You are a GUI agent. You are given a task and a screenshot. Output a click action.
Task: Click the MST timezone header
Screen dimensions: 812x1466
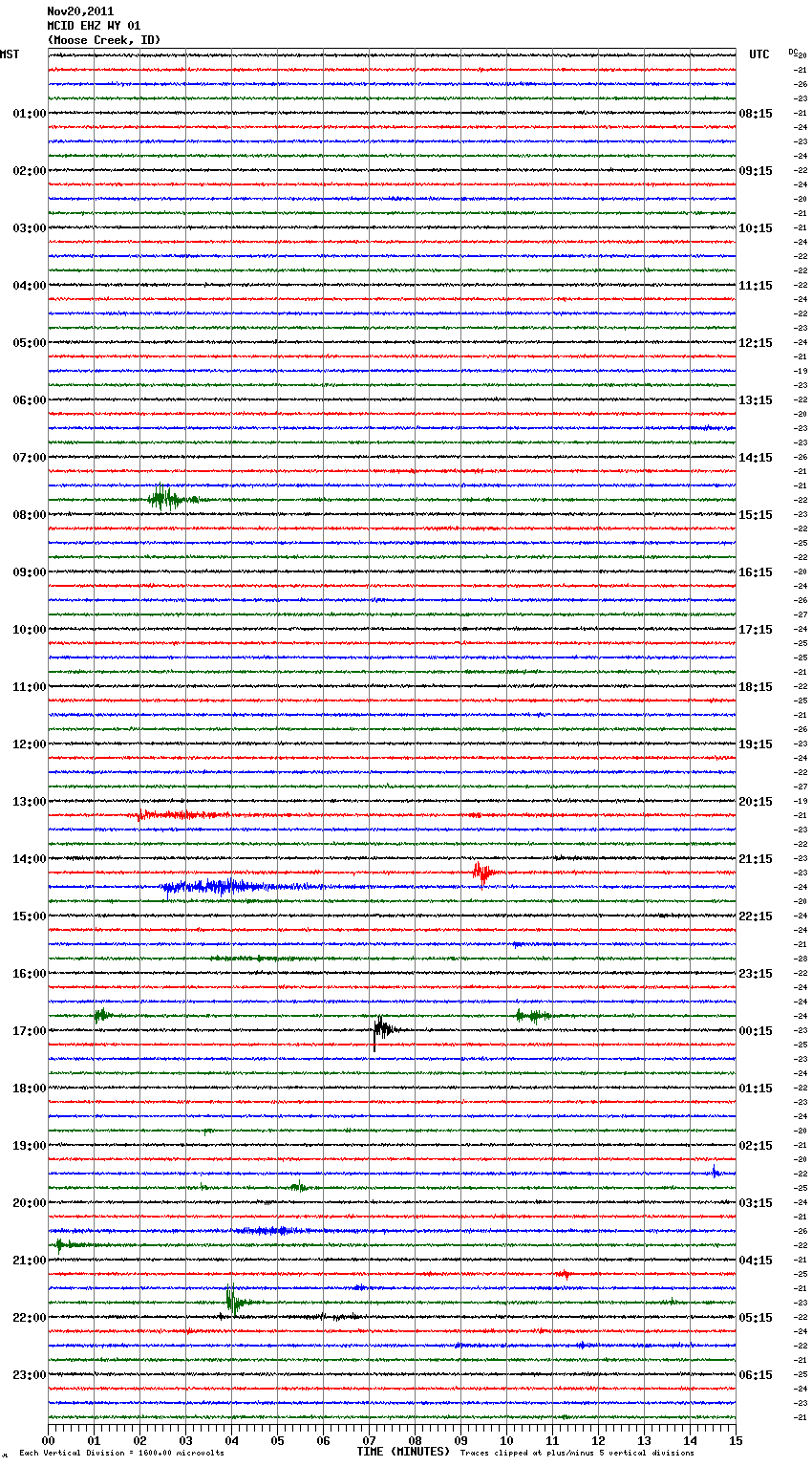pos(10,54)
